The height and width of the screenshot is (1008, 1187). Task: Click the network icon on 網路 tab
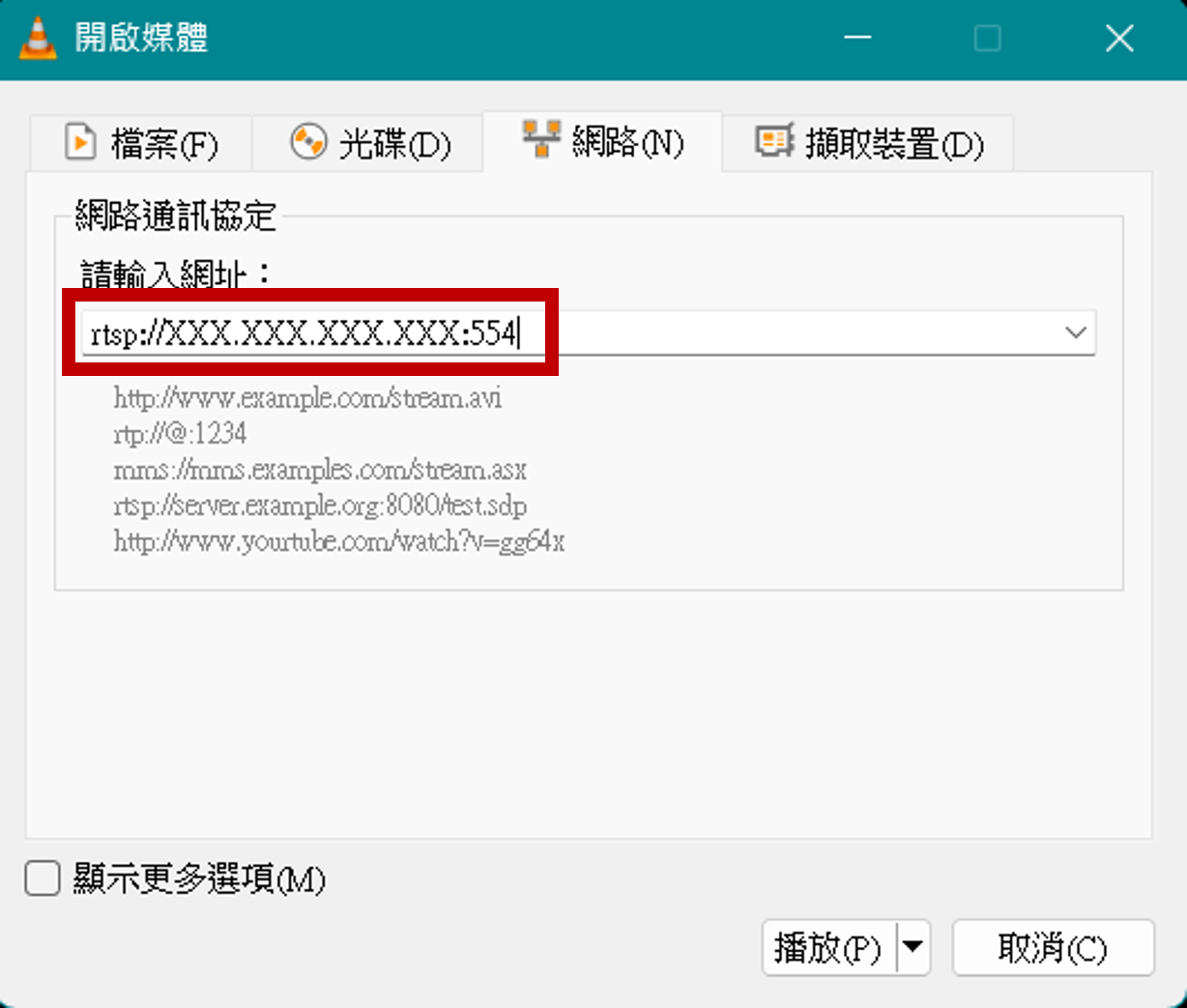pos(541,139)
